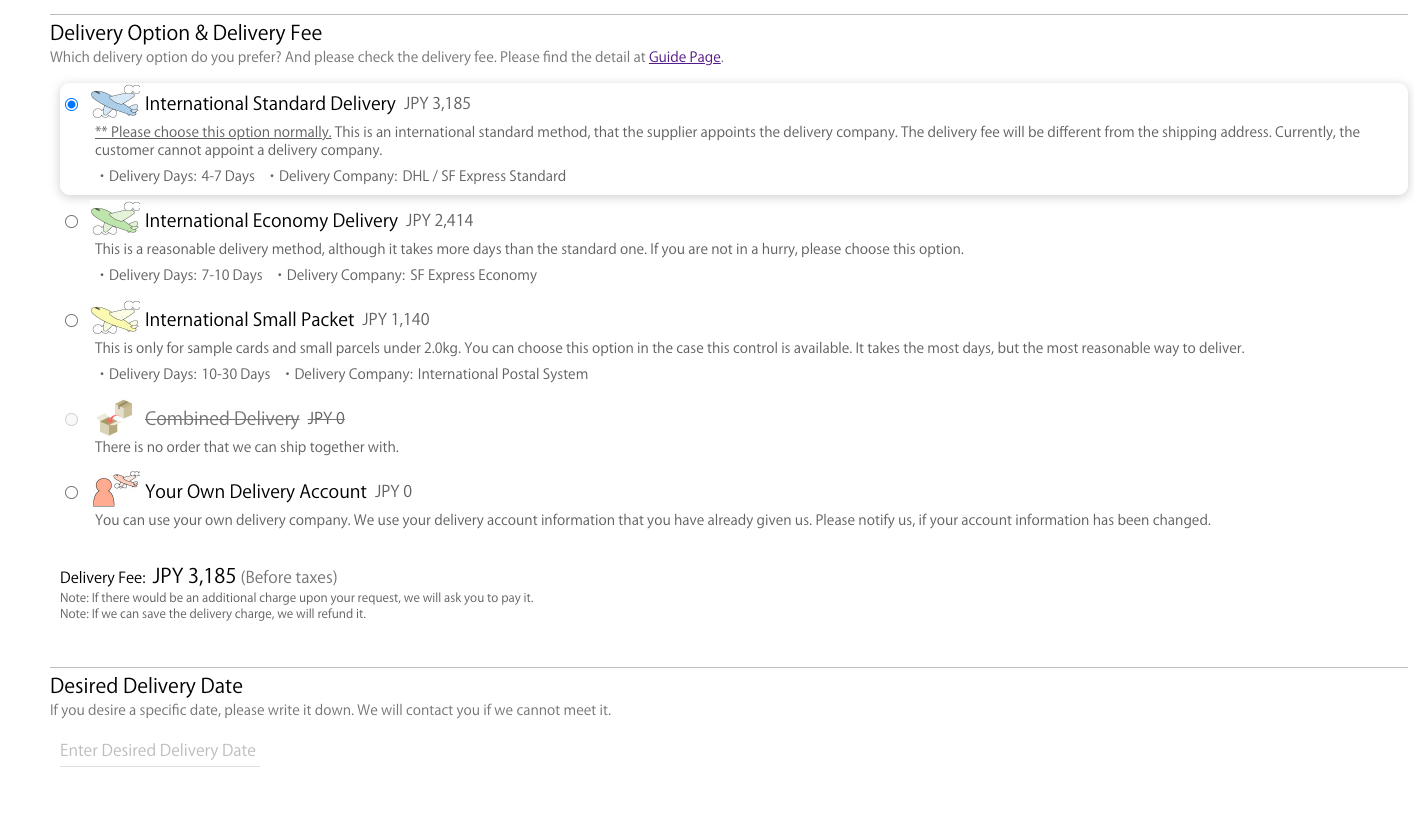
Task: Click the International Economy Delivery title text
Action: [271, 221]
